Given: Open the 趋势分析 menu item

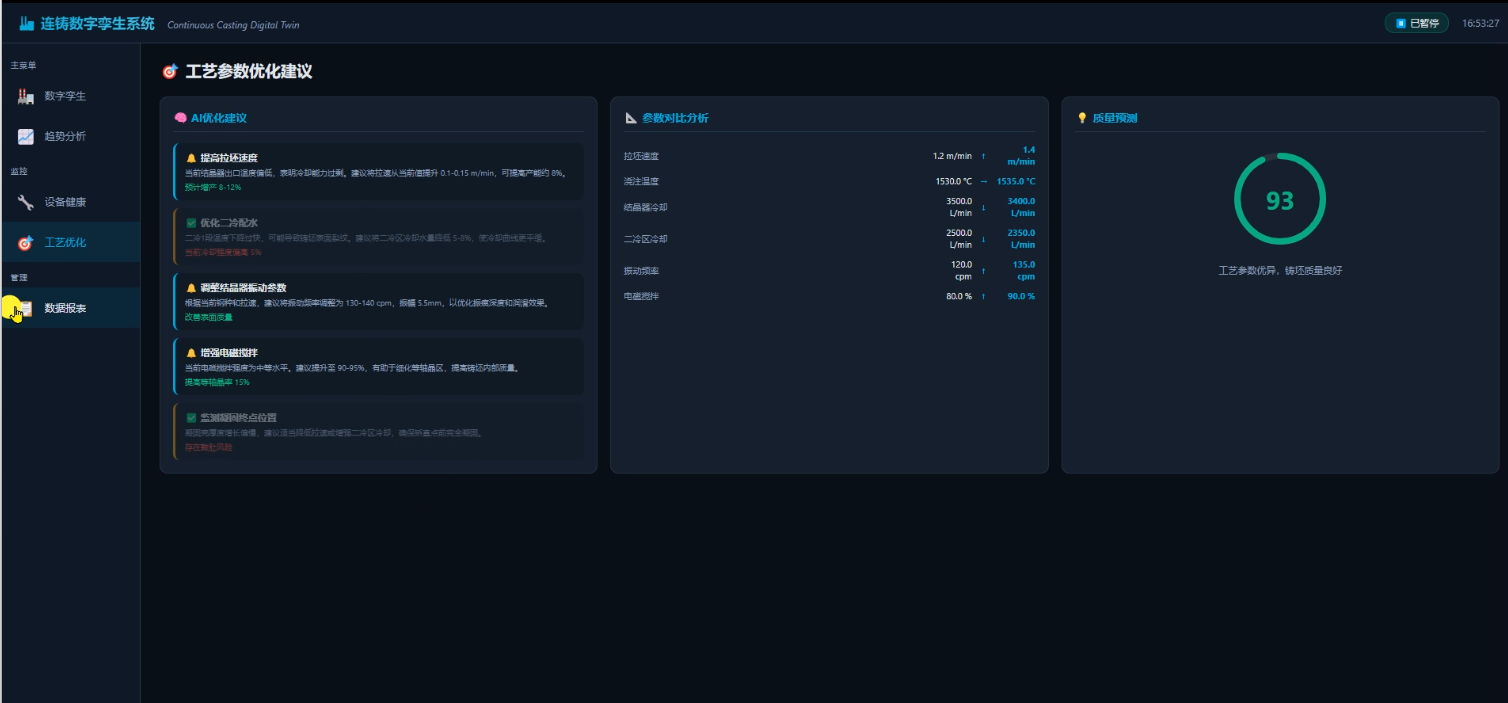Looking at the screenshot, I should click(x=70, y=136).
